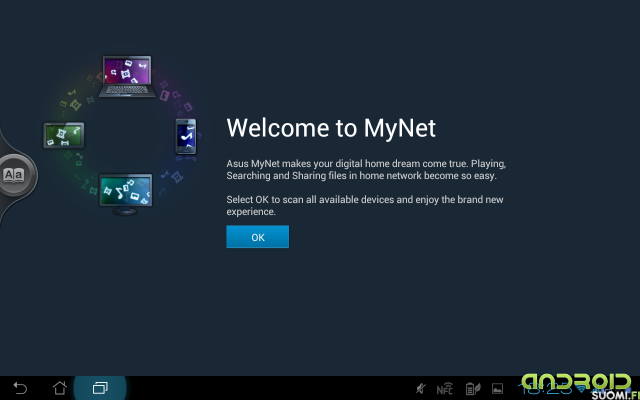The image size is (640, 400).
Task: Click the laptop device illustration
Action: pyautogui.click(x=127, y=77)
